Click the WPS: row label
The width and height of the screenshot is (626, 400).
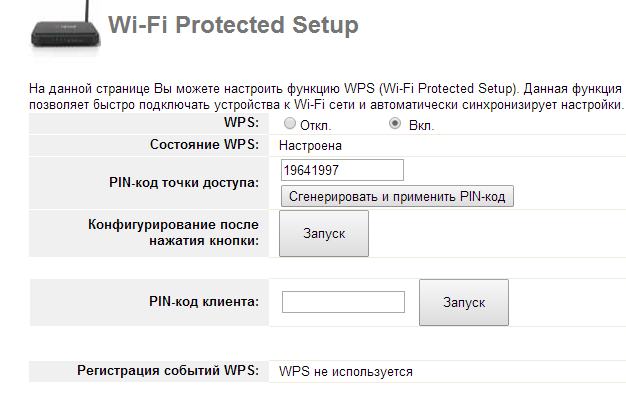(241, 123)
